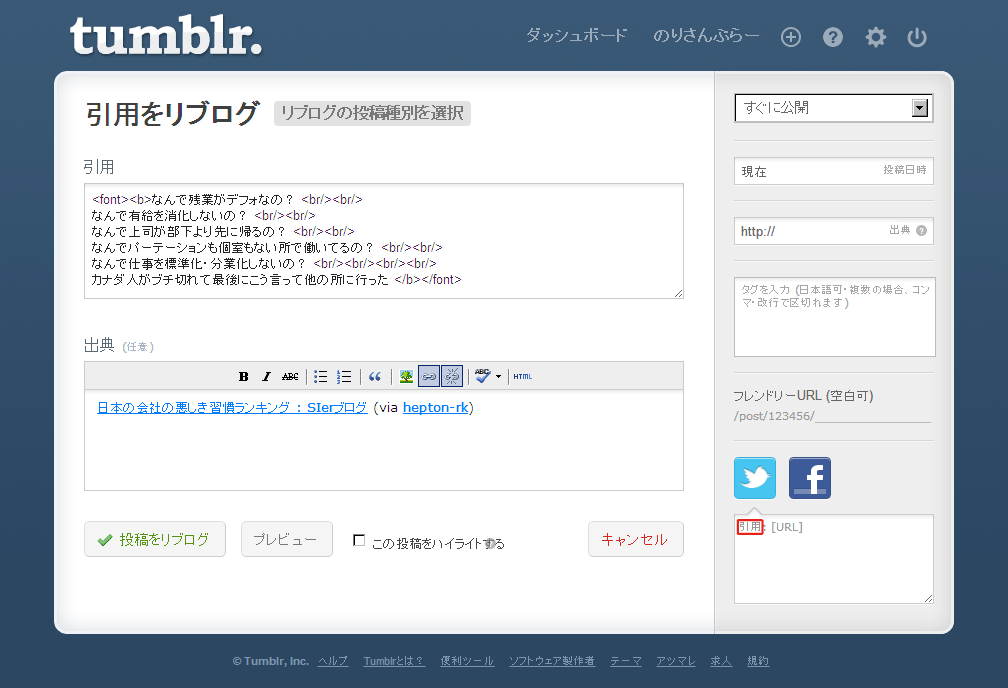Open '日本の会社の悪しき習慣ランキング' source link
Screen dimensions: 1008x688
coord(232,408)
